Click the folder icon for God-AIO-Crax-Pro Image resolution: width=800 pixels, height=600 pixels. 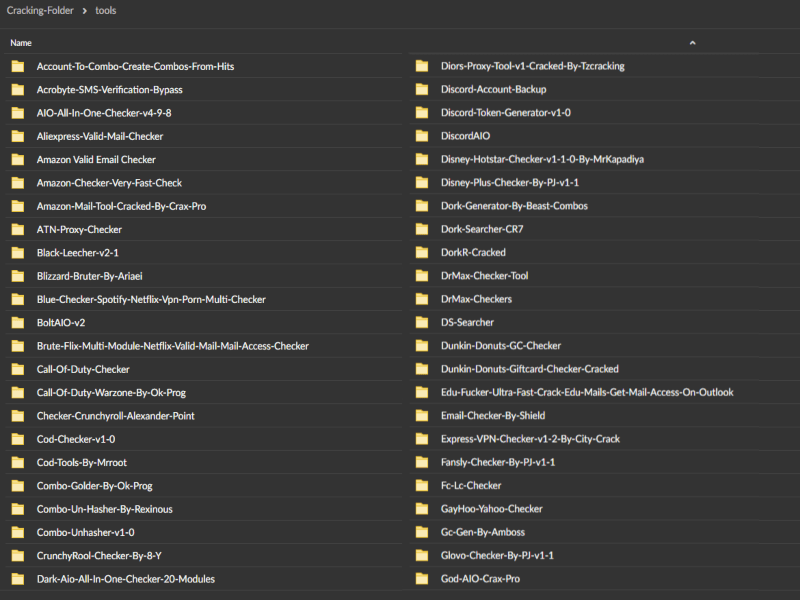[421, 579]
